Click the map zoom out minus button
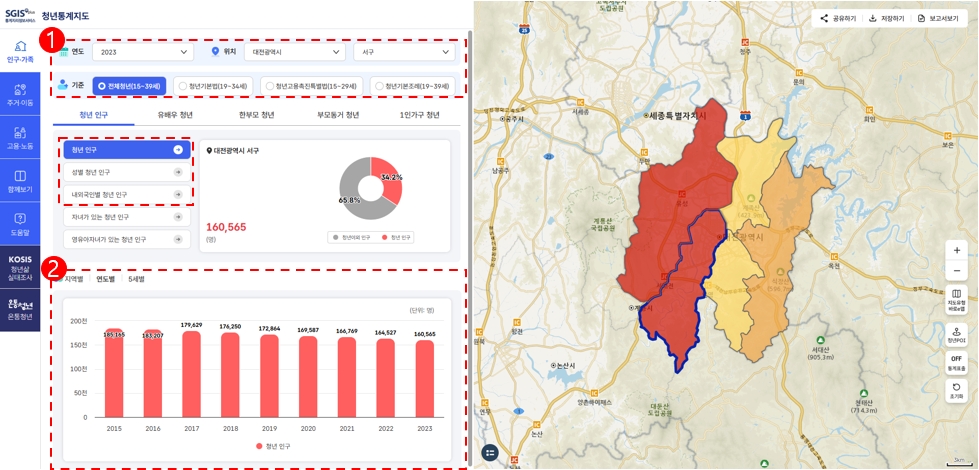 tap(956, 271)
